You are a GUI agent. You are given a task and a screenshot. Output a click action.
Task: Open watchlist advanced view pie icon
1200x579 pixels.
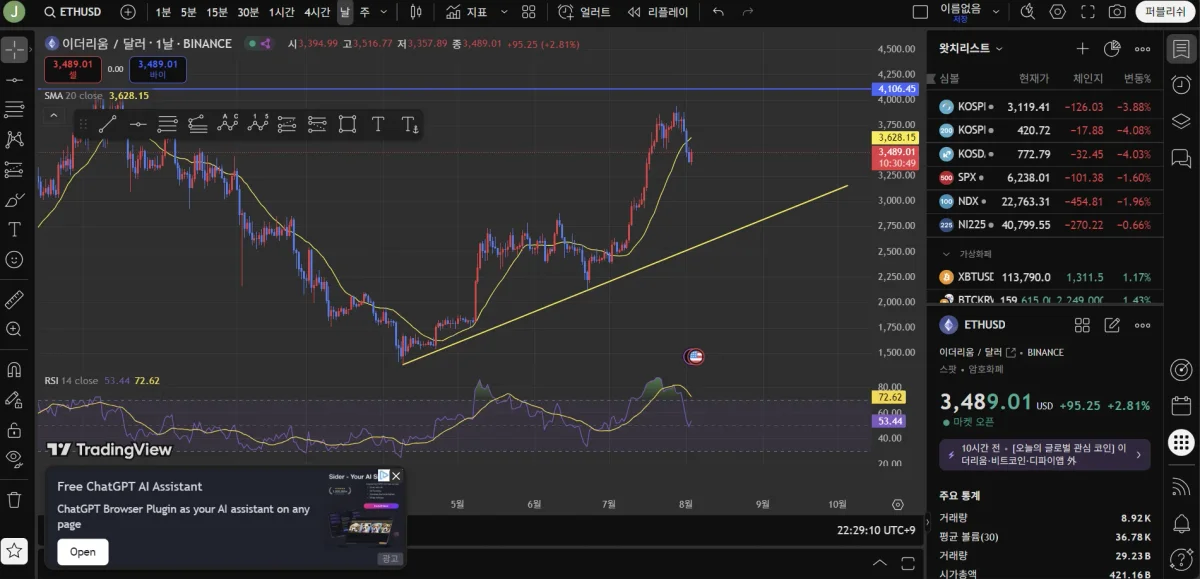point(1112,48)
